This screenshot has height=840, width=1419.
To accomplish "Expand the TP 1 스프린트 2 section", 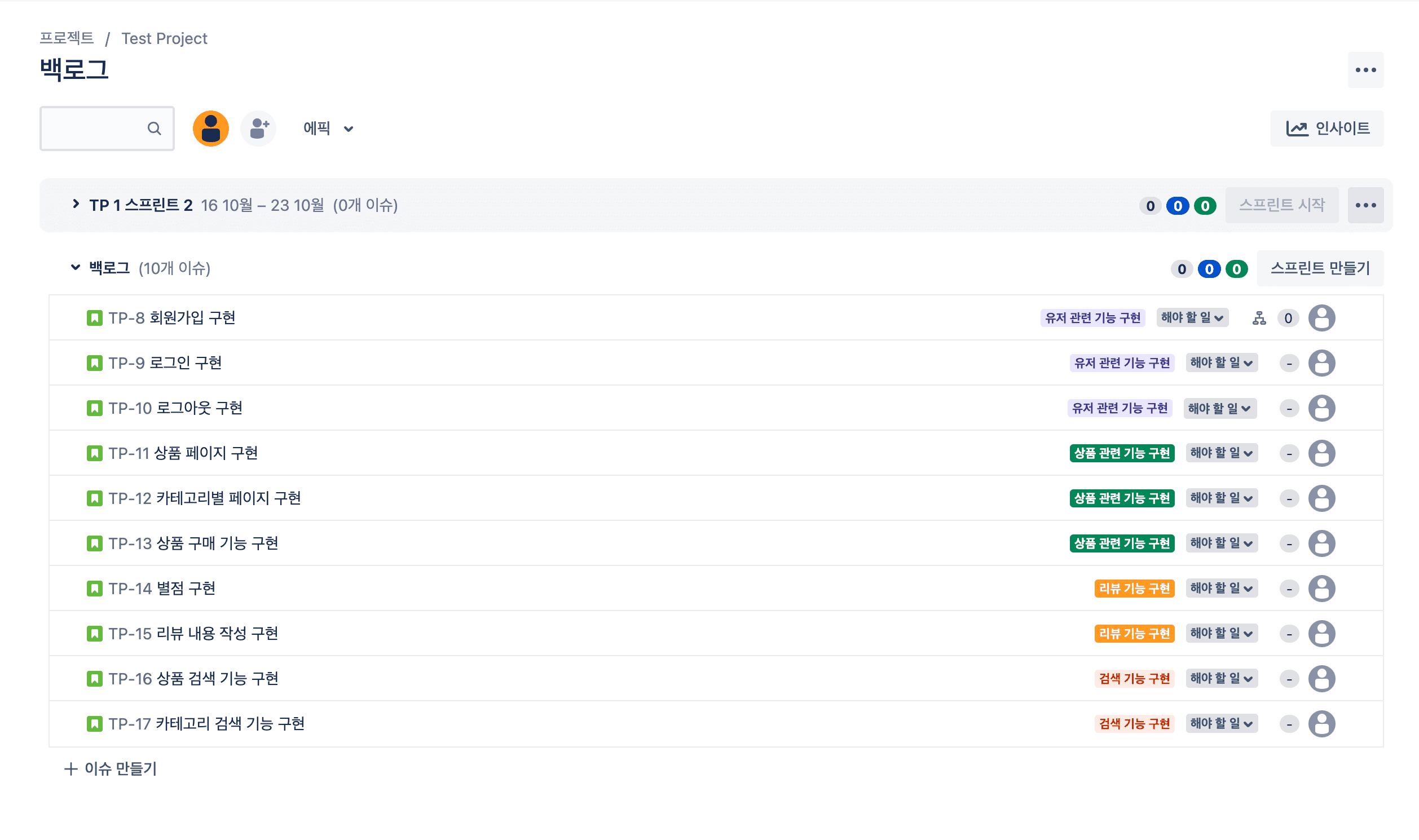I will click(x=76, y=204).
